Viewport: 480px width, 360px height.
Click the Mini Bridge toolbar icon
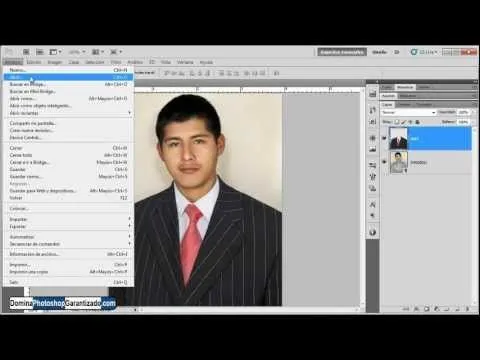[40, 52]
